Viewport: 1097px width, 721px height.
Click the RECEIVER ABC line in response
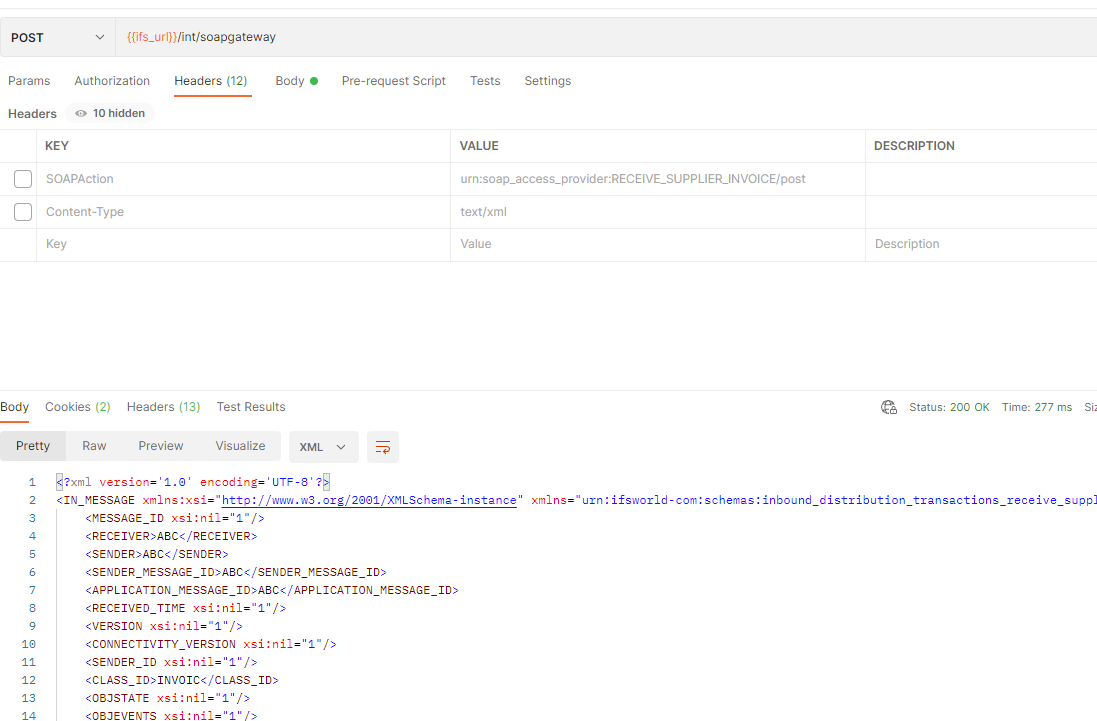(171, 536)
